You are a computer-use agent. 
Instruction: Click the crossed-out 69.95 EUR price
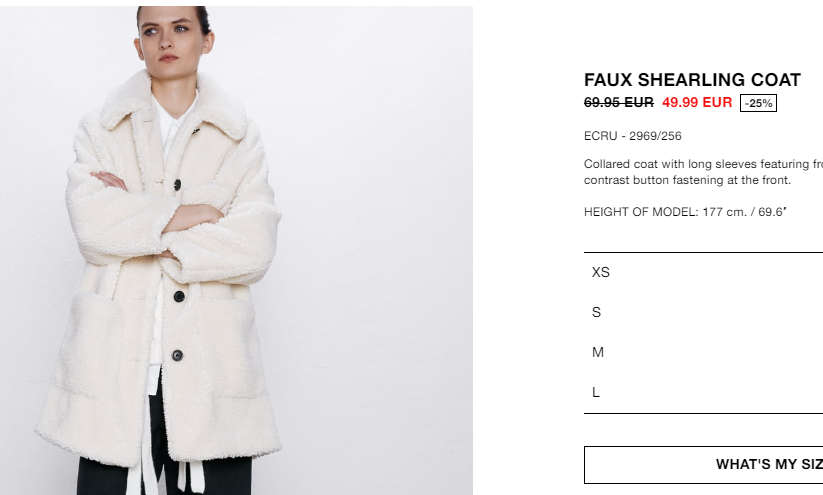(619, 102)
